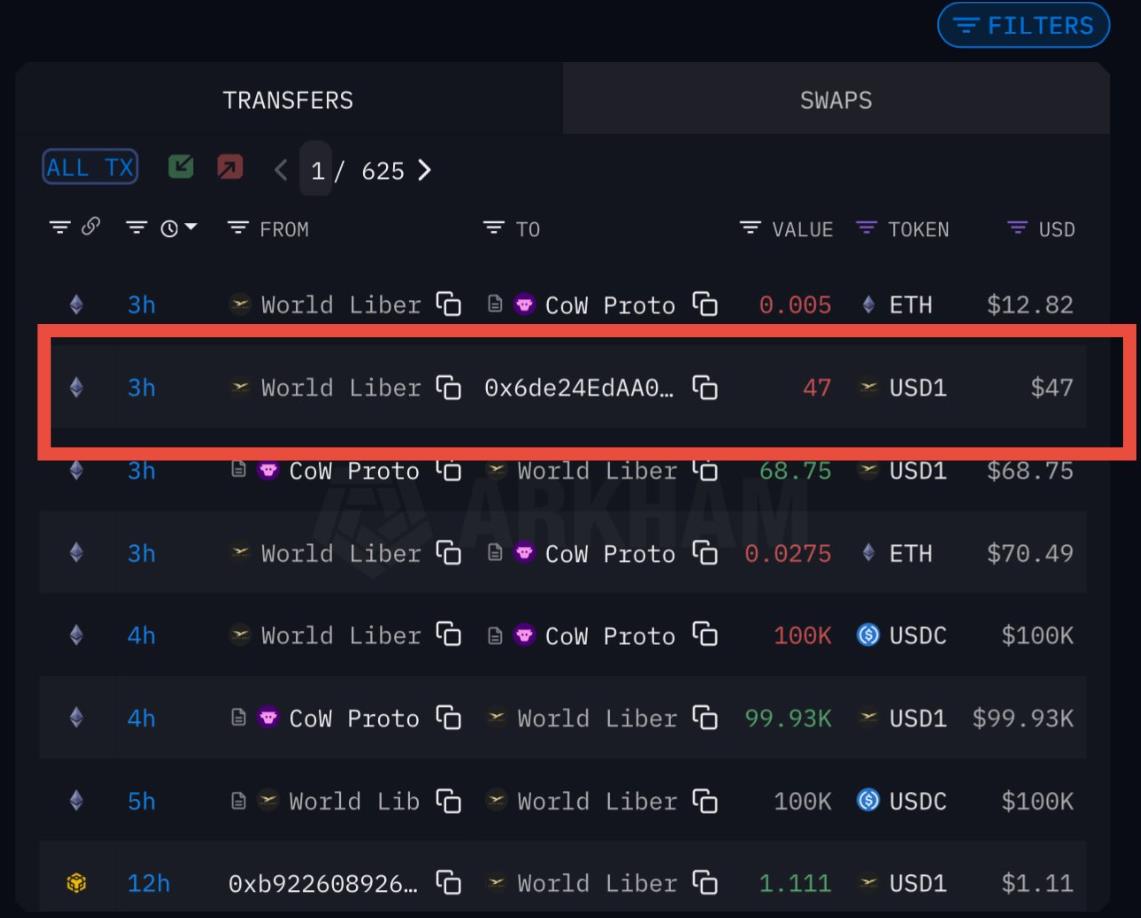The image size is (1141, 918).
Task: Click the BNB chain icon in the 12h row
Action: tap(76, 882)
